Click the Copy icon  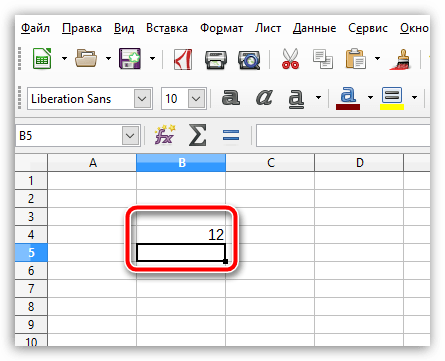click(323, 59)
